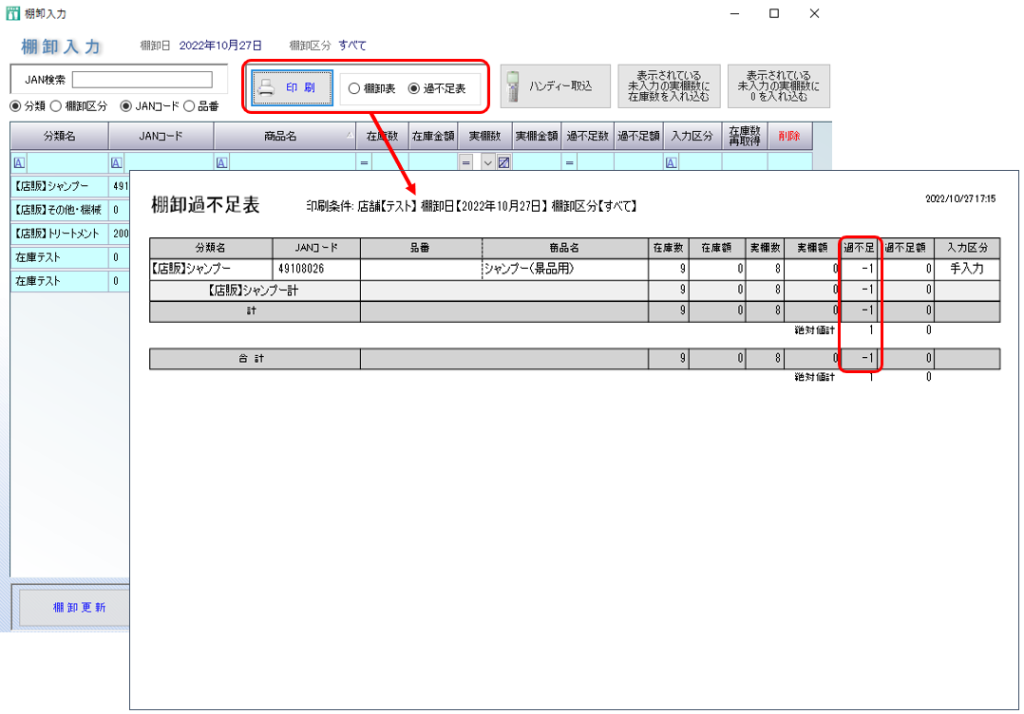Open JANコード column filter operator icon

(x=116, y=163)
